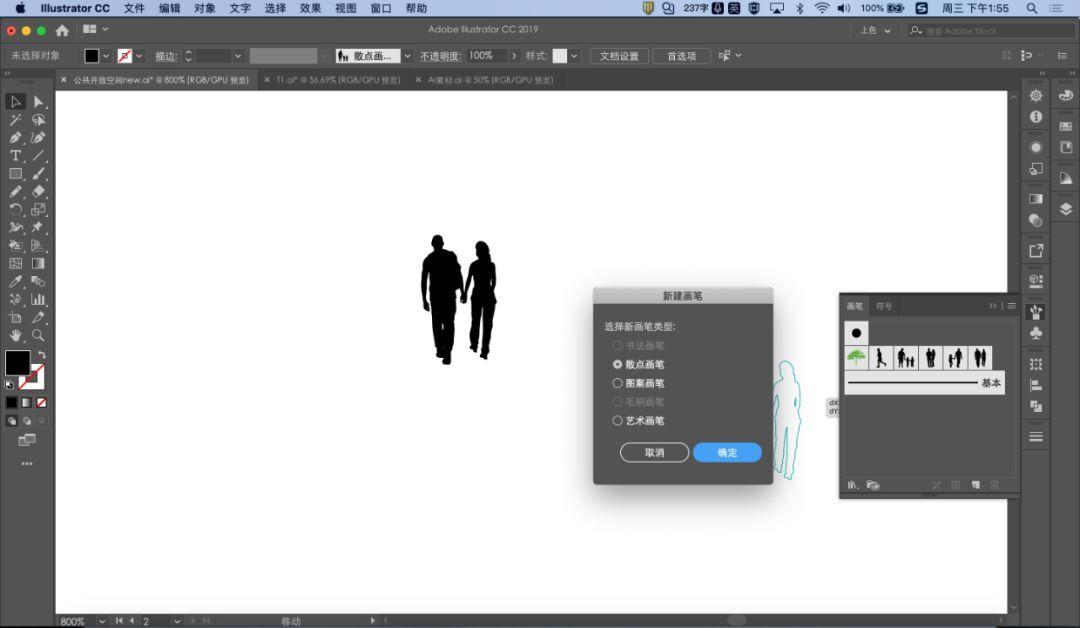Switch to Draw Behind mode
1080x628 pixels.
point(27,421)
